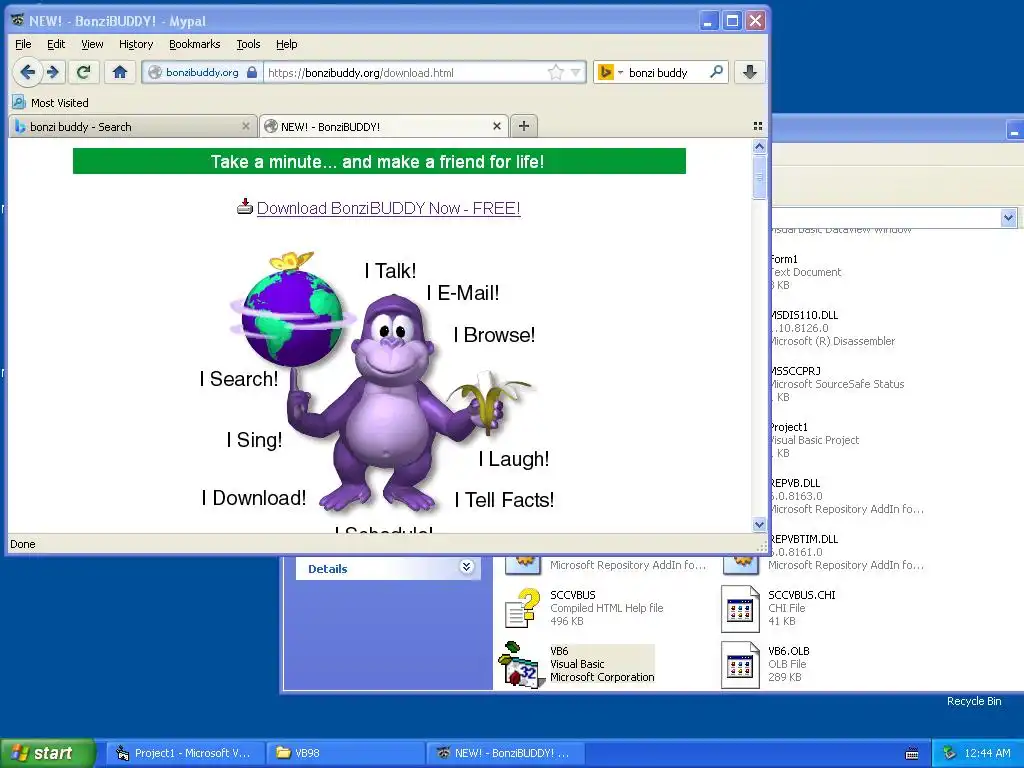Click the purple gorilla BonziBuddy image

(x=391, y=405)
